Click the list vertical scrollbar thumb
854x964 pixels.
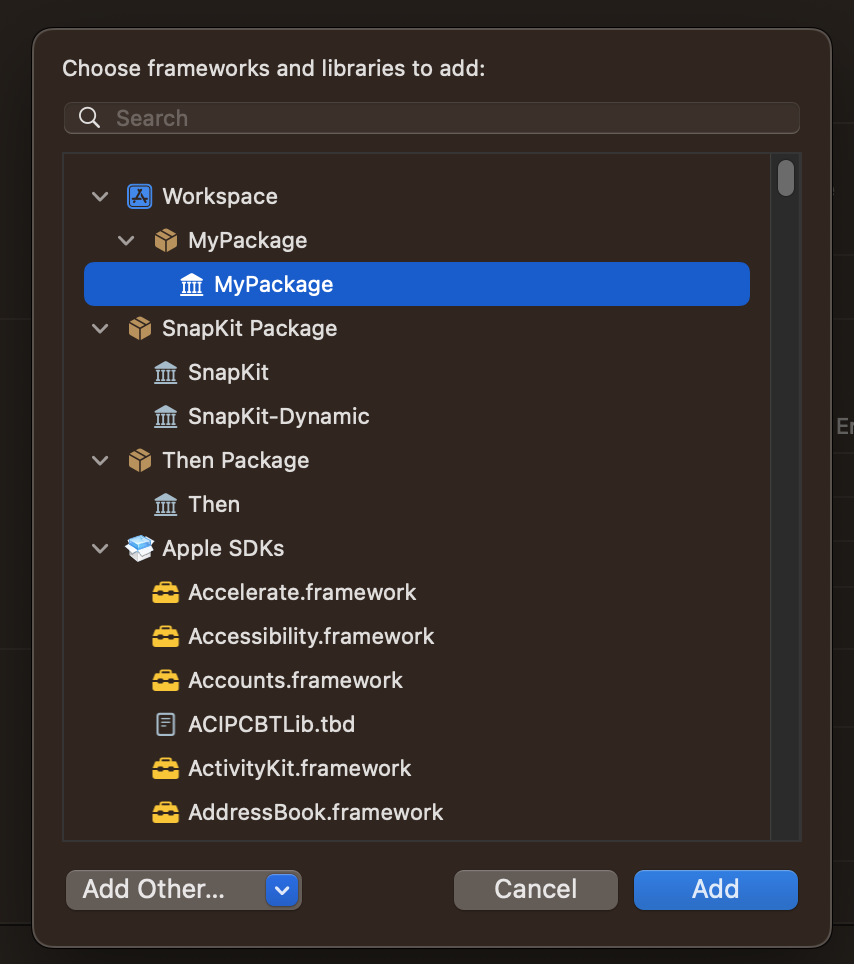(x=786, y=178)
